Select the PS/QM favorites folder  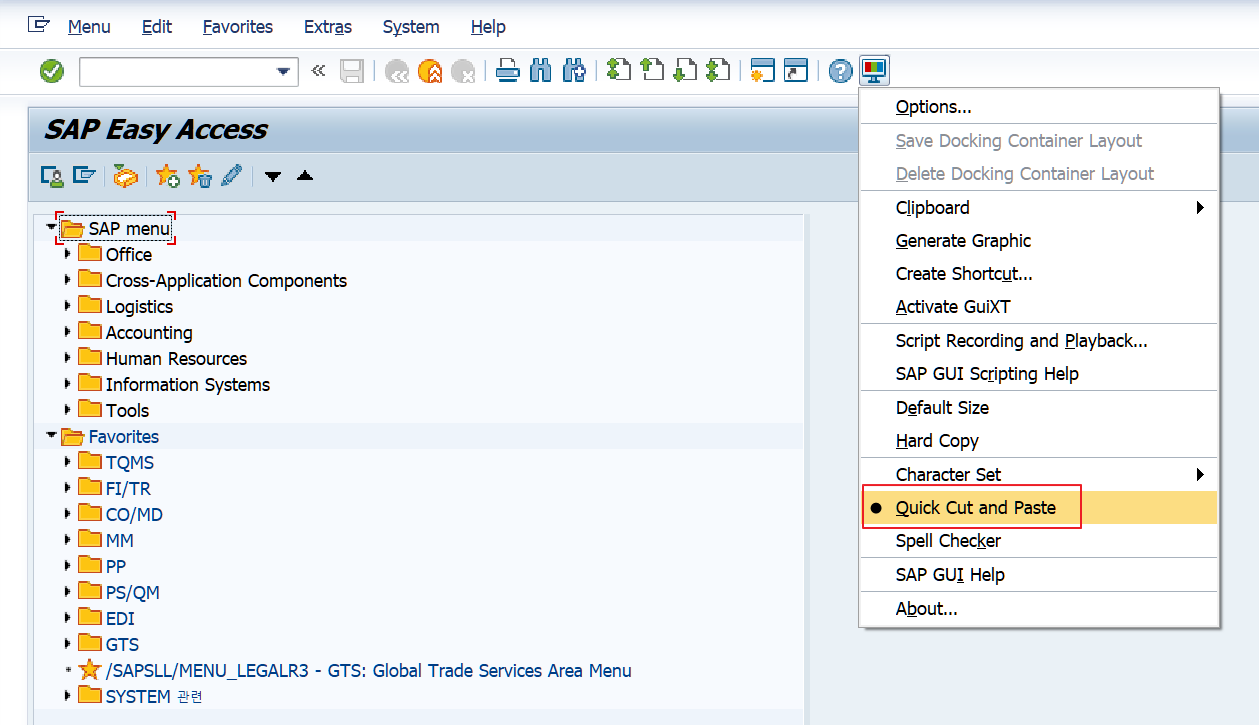click(x=132, y=593)
